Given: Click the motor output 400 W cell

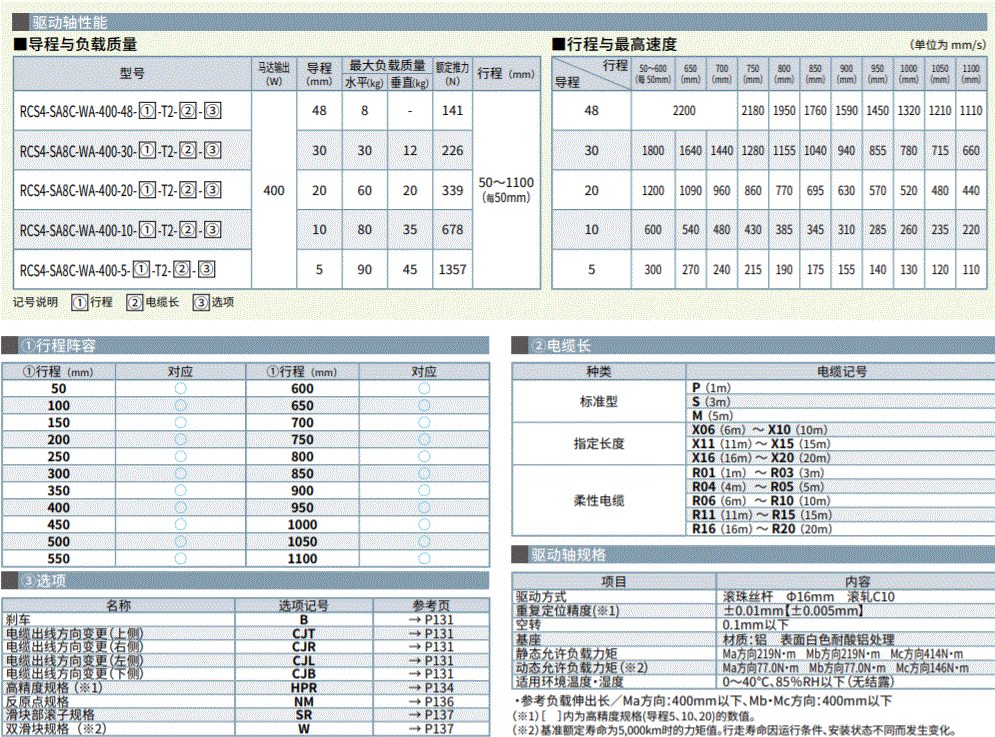Looking at the screenshot, I should pos(273,190).
